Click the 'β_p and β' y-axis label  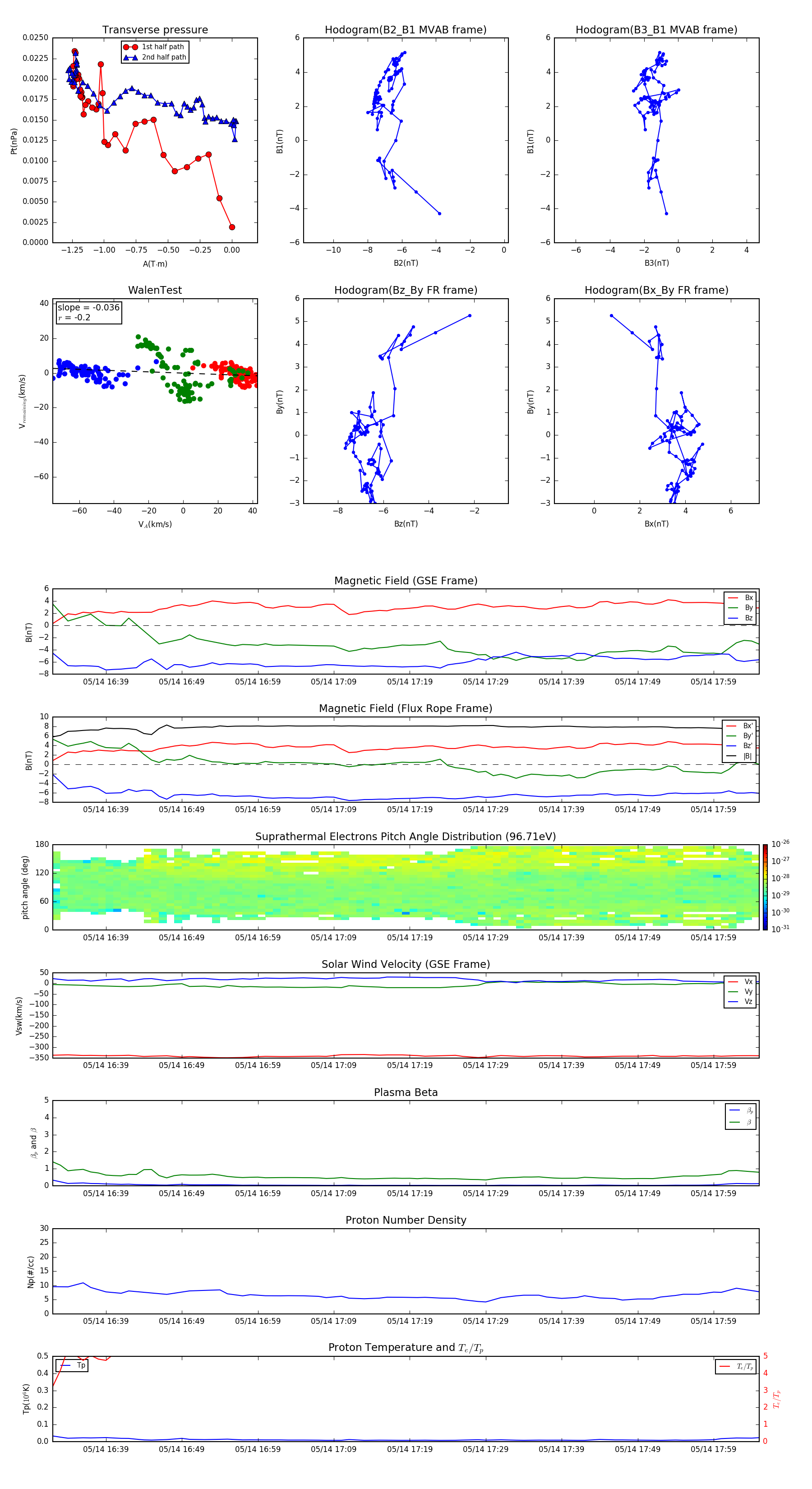click(33, 1143)
